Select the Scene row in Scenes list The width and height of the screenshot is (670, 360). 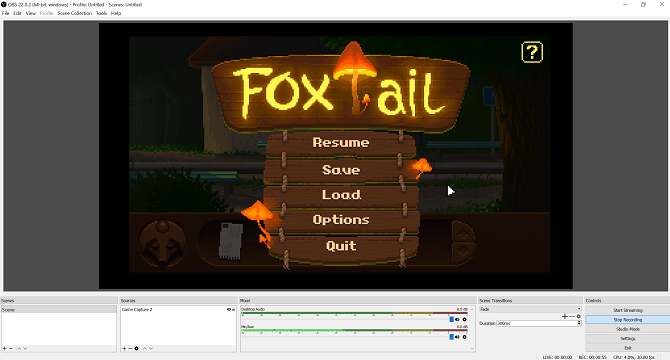pos(59,310)
